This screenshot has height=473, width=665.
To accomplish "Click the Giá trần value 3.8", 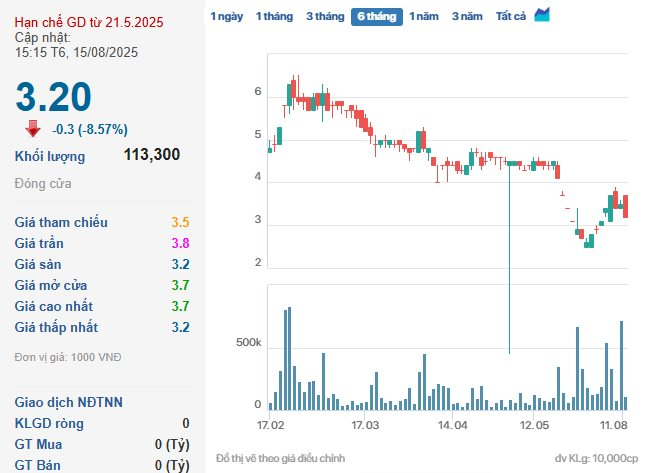I will (180, 243).
